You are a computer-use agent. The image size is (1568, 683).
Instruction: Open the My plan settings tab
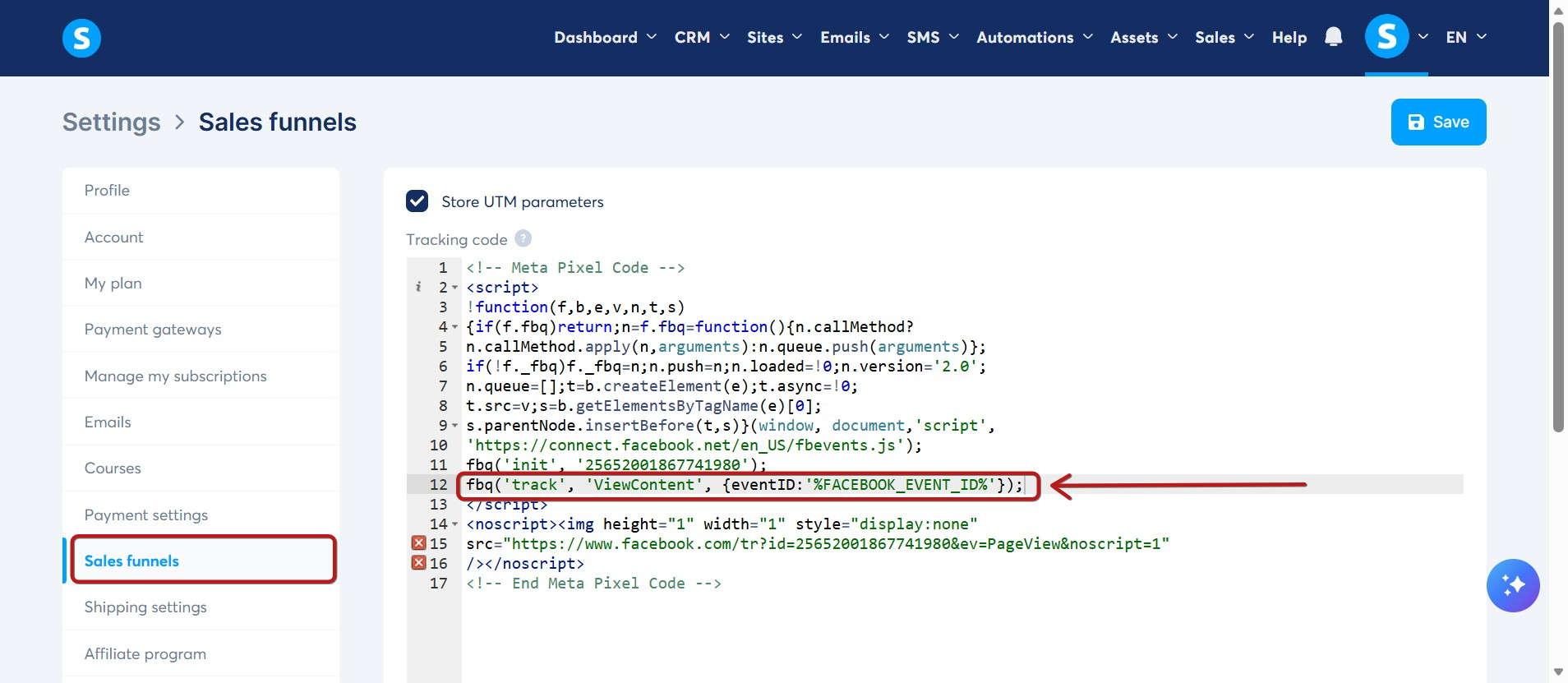tap(201, 283)
